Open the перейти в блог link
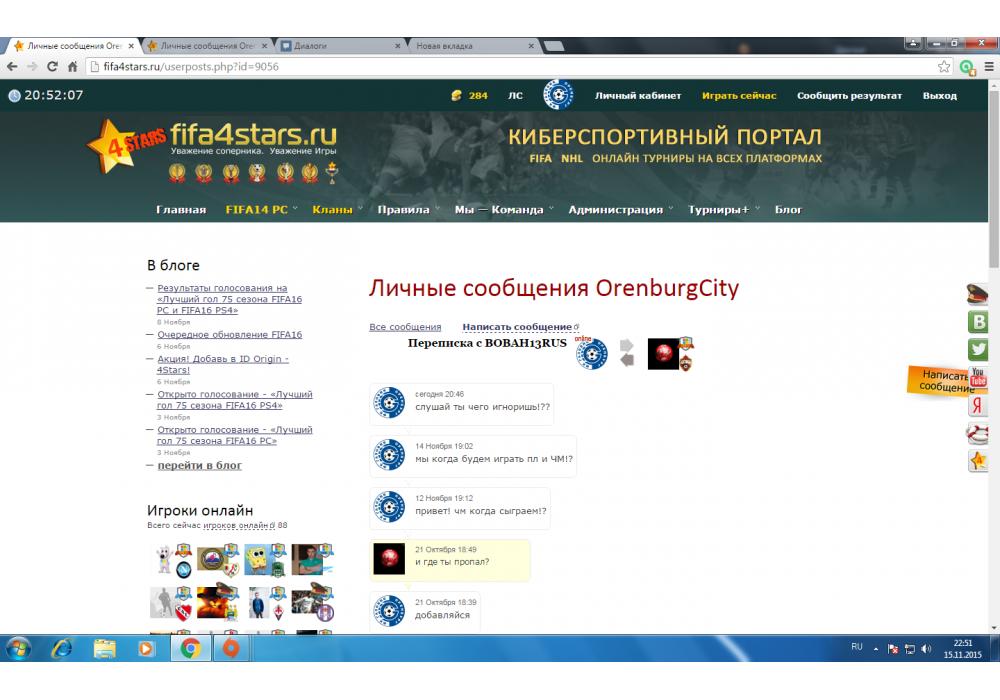 click(199, 465)
